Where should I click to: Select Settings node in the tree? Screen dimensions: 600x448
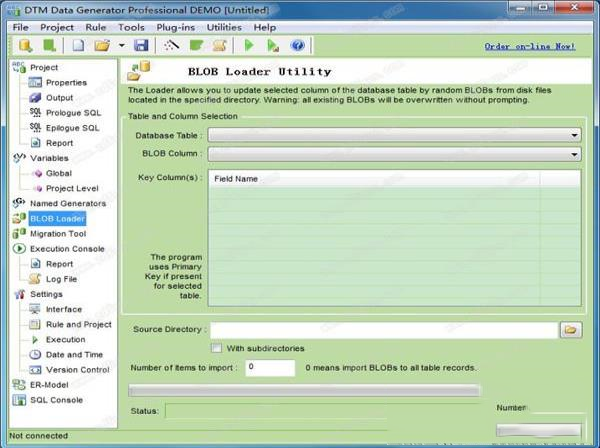point(46,294)
